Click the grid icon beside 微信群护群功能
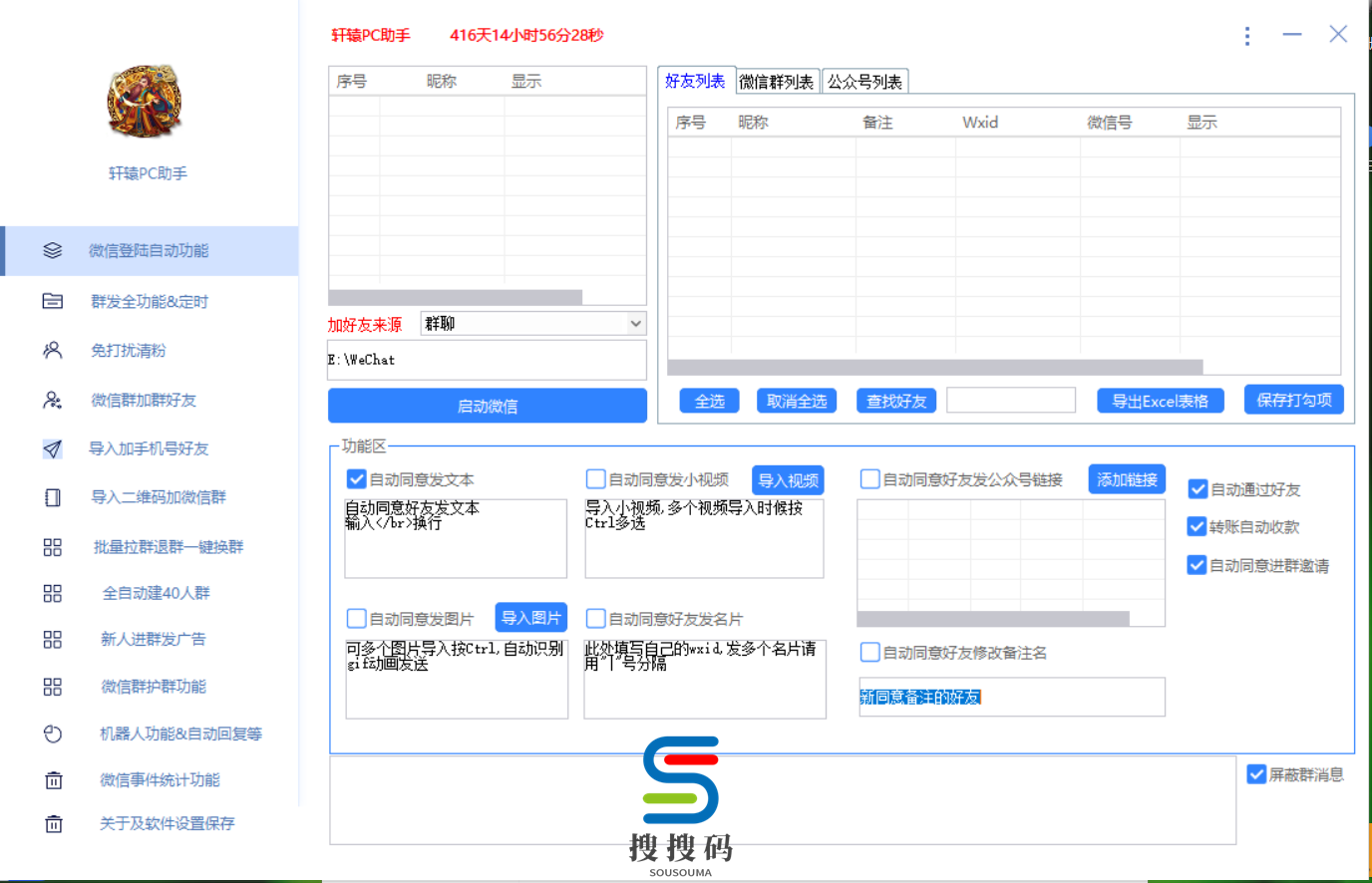The width and height of the screenshot is (1372, 883). click(x=53, y=686)
